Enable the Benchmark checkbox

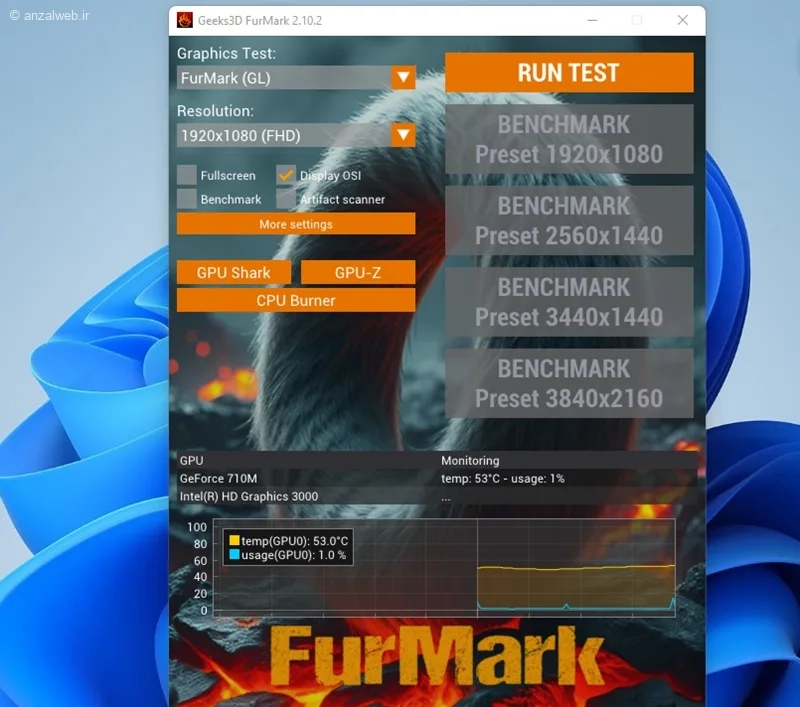coord(187,199)
